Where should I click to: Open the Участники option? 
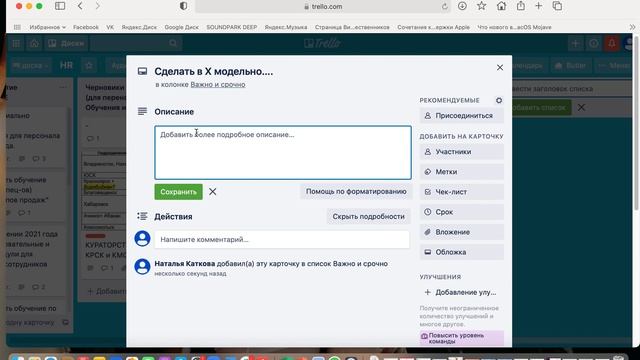coord(461,151)
